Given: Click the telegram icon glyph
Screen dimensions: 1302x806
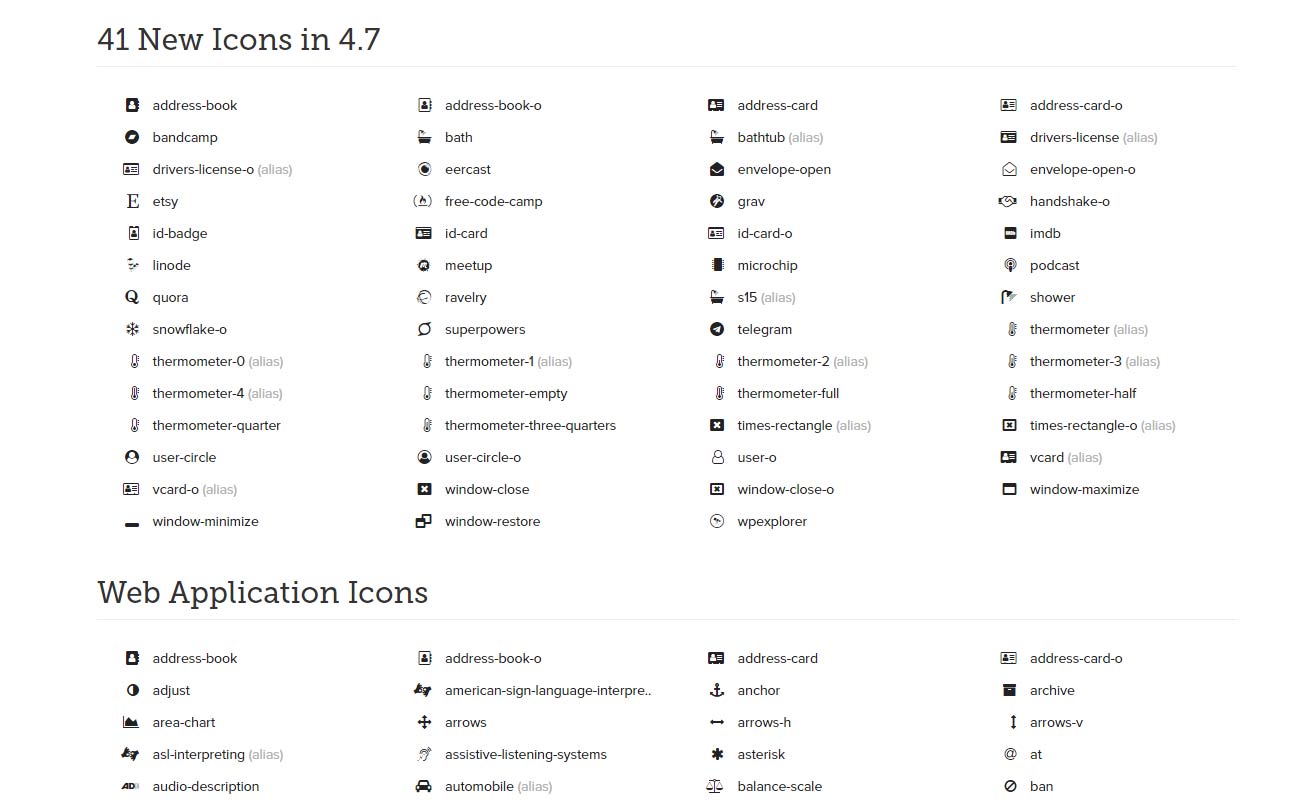Looking at the screenshot, I should click(716, 329).
